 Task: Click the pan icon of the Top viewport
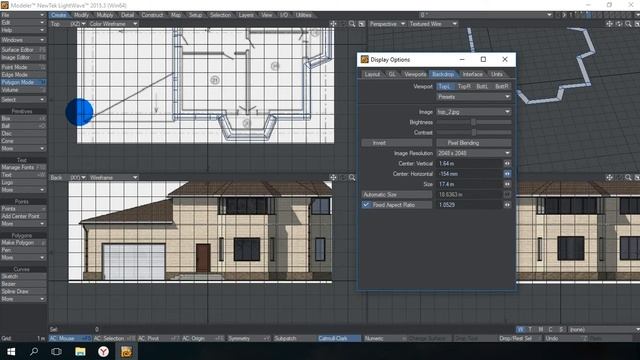[333, 24]
